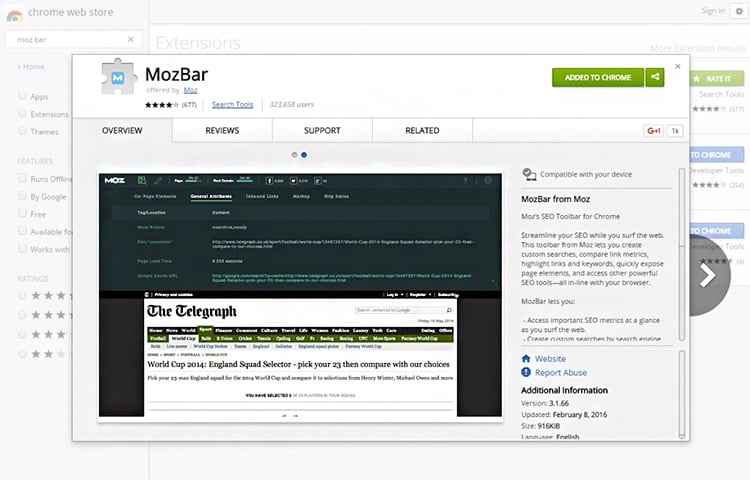Toggle the Runs Offline checkbox

pyautogui.click(x=22, y=178)
